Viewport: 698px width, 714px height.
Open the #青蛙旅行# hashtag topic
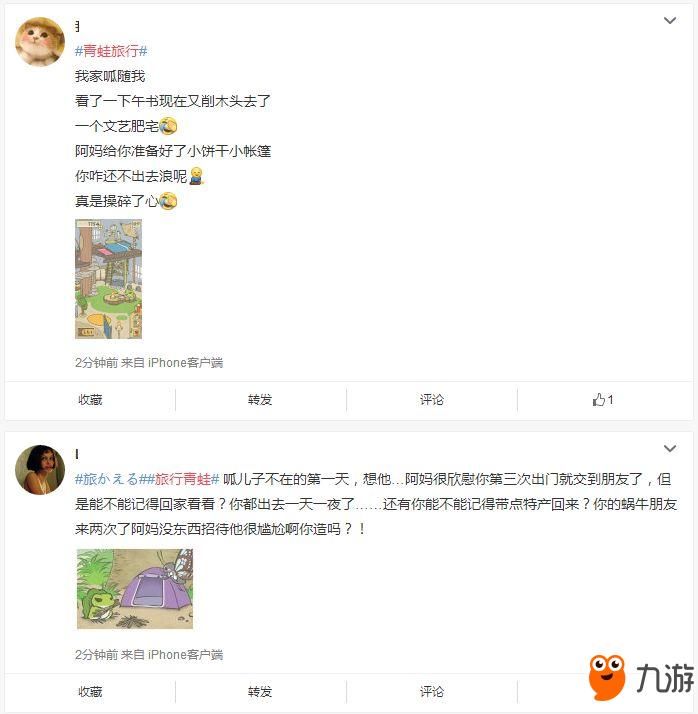pyautogui.click(x=111, y=51)
